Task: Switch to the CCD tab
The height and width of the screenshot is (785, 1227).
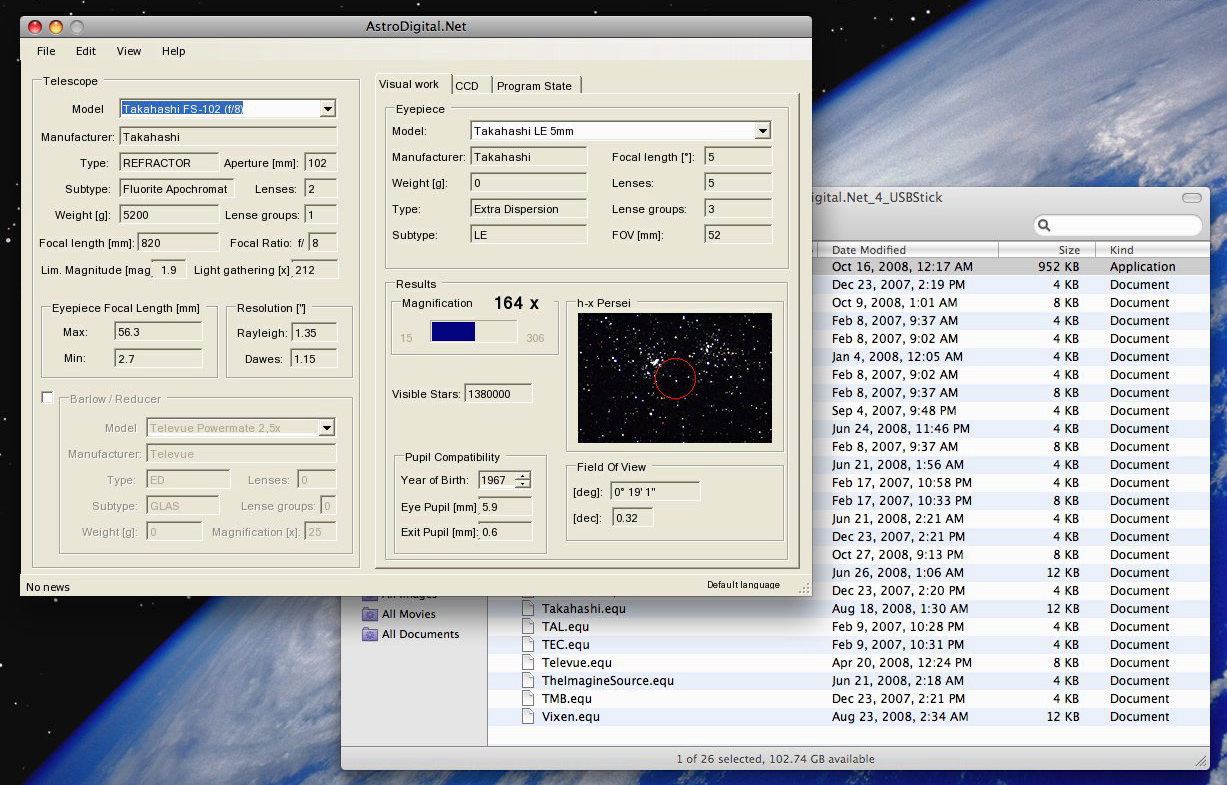Action: 468,86
